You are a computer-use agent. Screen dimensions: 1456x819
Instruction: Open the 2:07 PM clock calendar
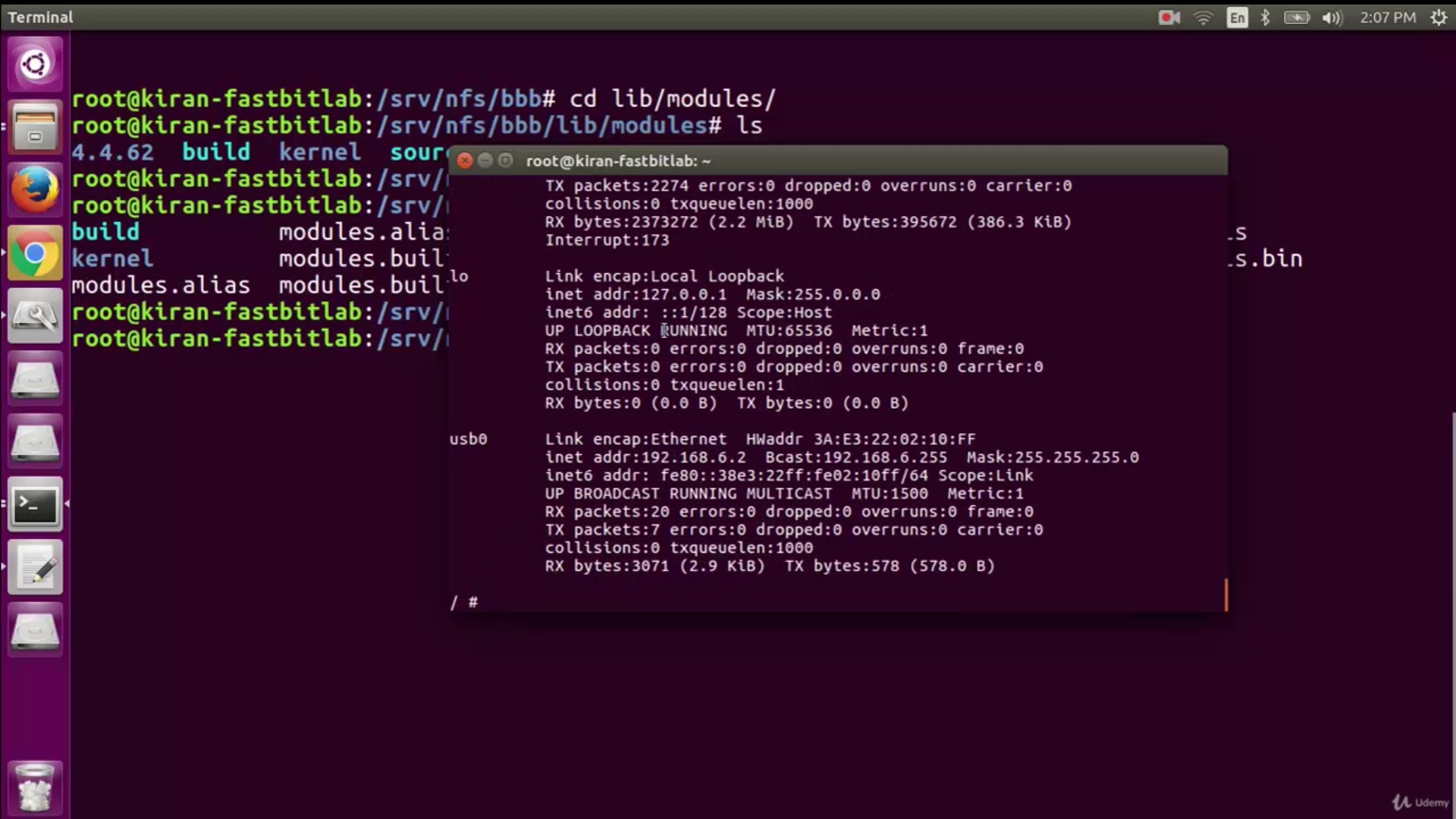[1388, 17]
